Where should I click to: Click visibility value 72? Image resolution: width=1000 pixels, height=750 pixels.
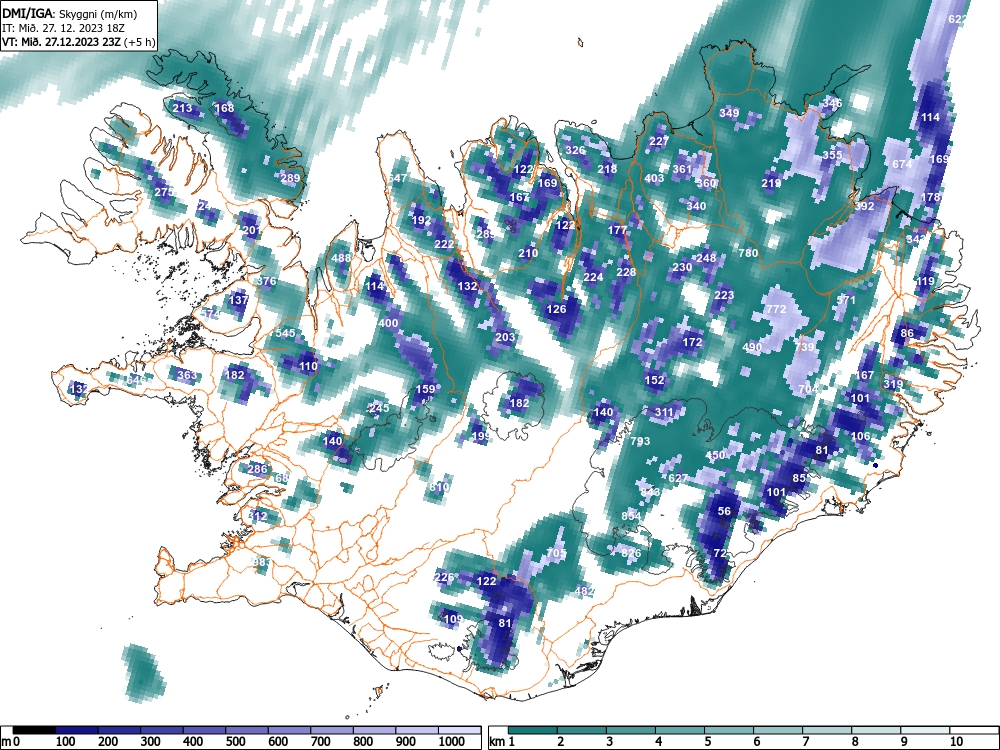tap(720, 553)
